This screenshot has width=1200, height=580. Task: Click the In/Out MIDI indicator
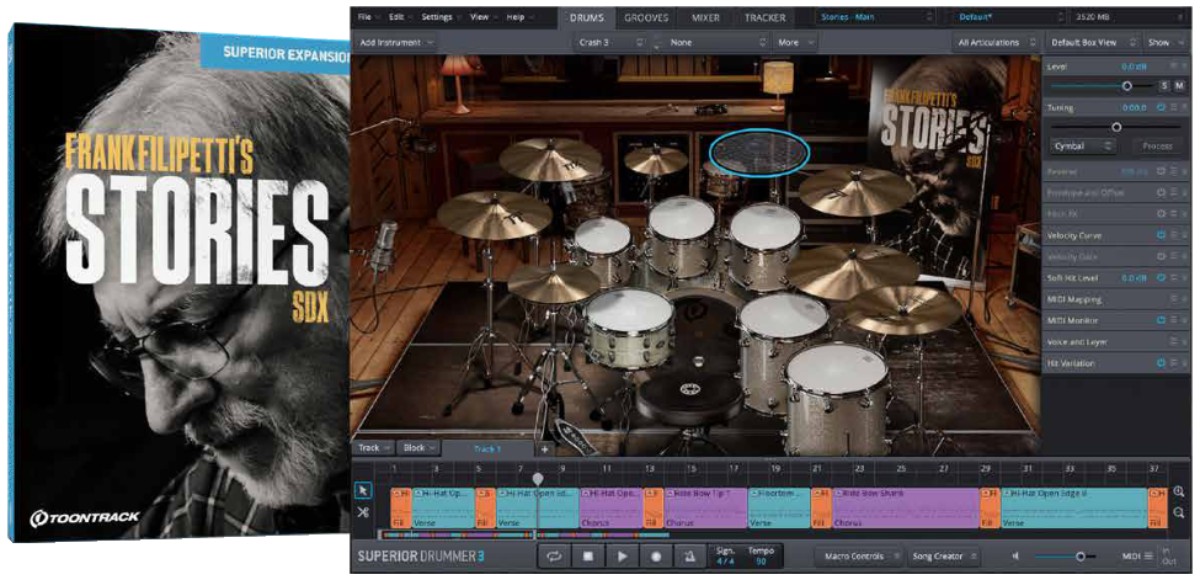pyautogui.click(x=1167, y=556)
